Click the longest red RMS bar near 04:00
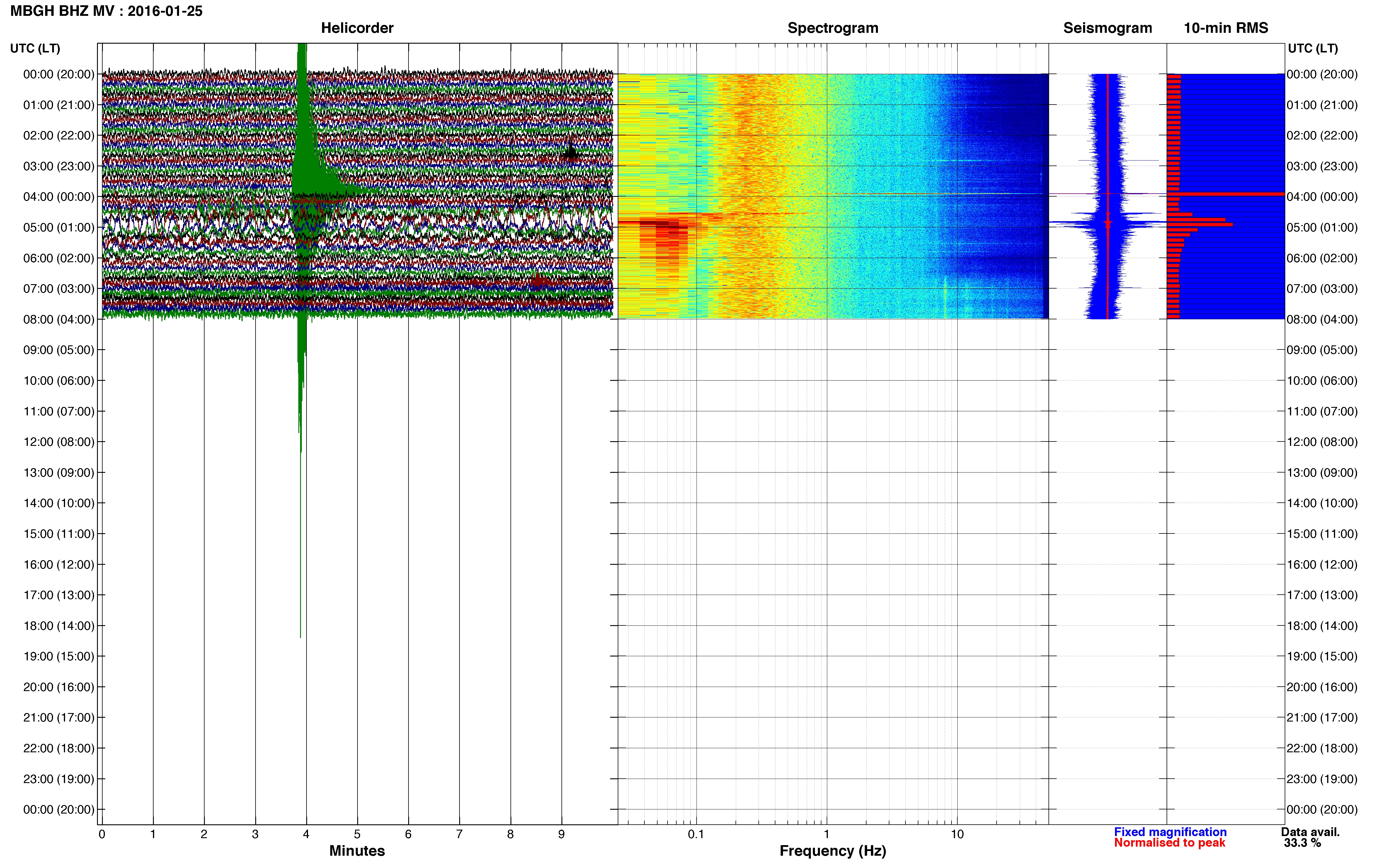The width and height of the screenshot is (1389, 868). (x=1225, y=194)
